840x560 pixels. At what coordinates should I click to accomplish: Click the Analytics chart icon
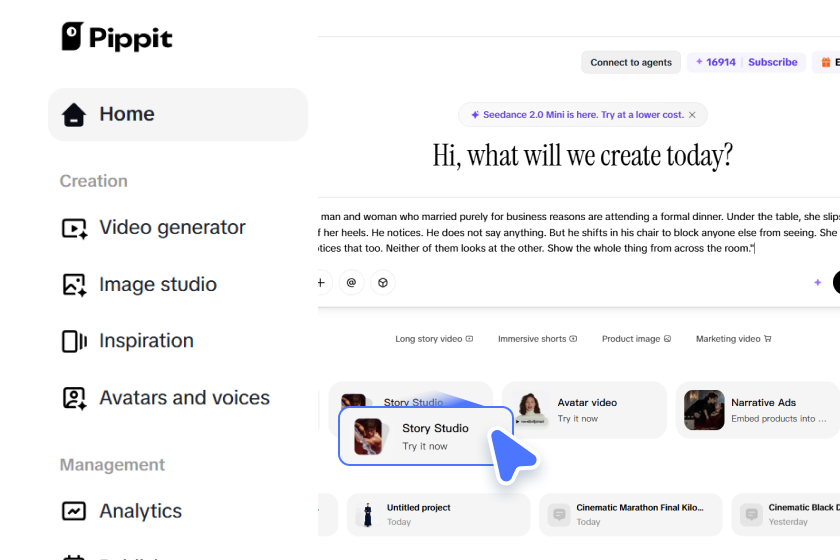click(x=74, y=511)
